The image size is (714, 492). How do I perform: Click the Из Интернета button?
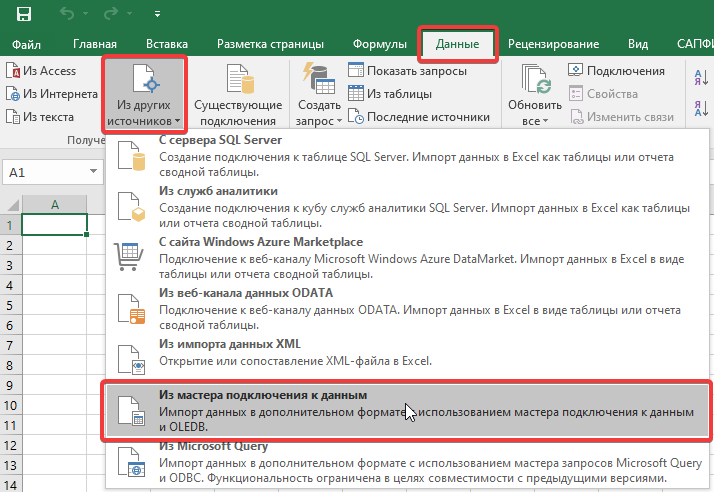(x=51, y=94)
